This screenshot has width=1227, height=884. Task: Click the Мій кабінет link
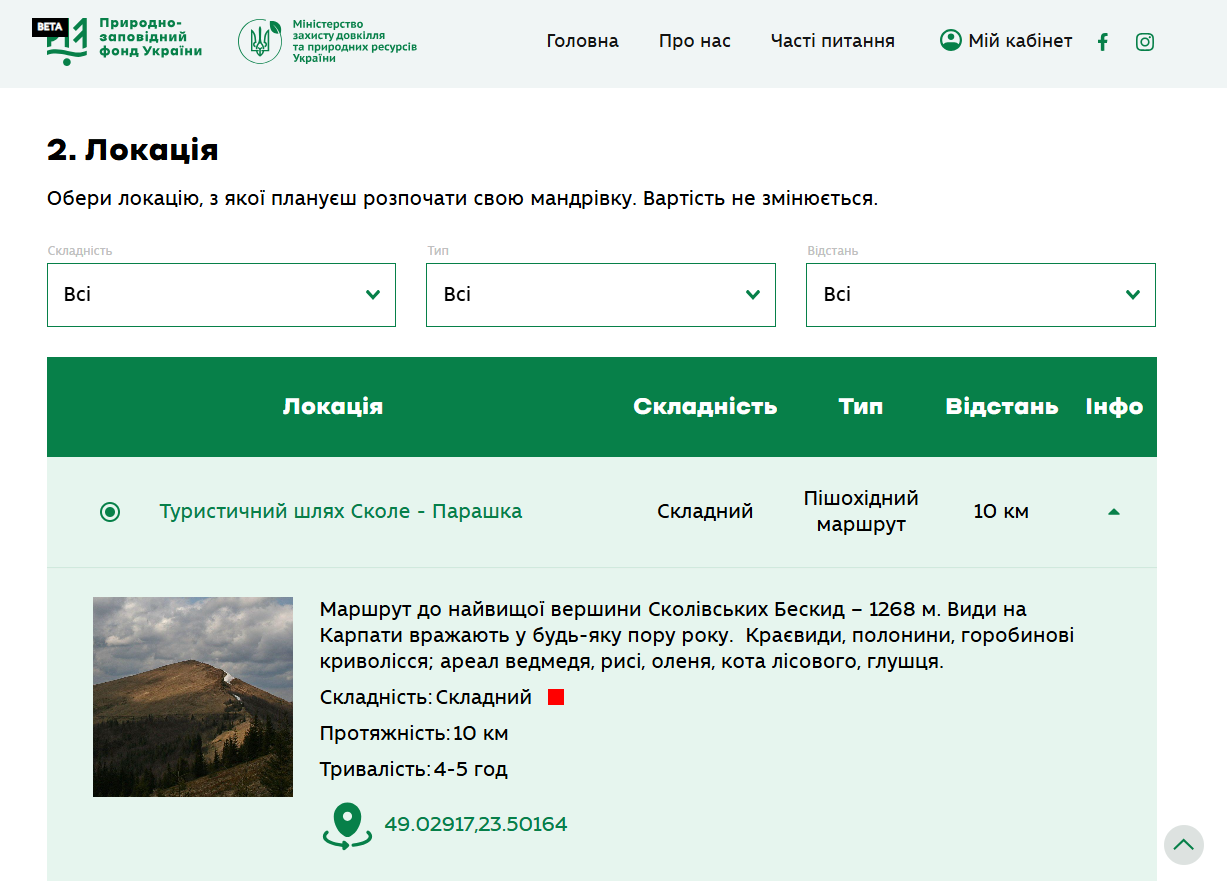pyautogui.click(x=1020, y=41)
